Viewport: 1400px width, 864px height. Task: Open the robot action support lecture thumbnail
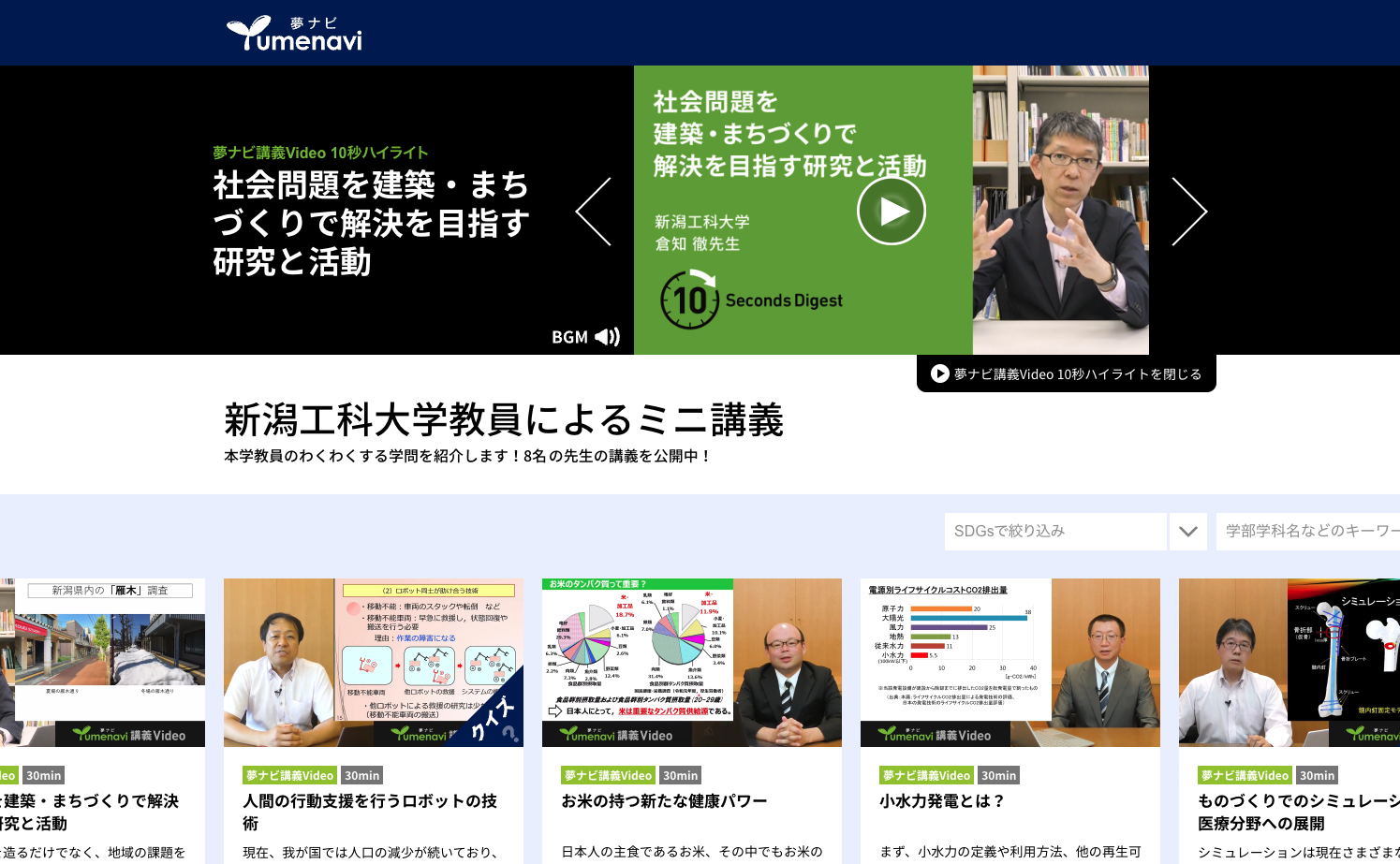tap(373, 662)
